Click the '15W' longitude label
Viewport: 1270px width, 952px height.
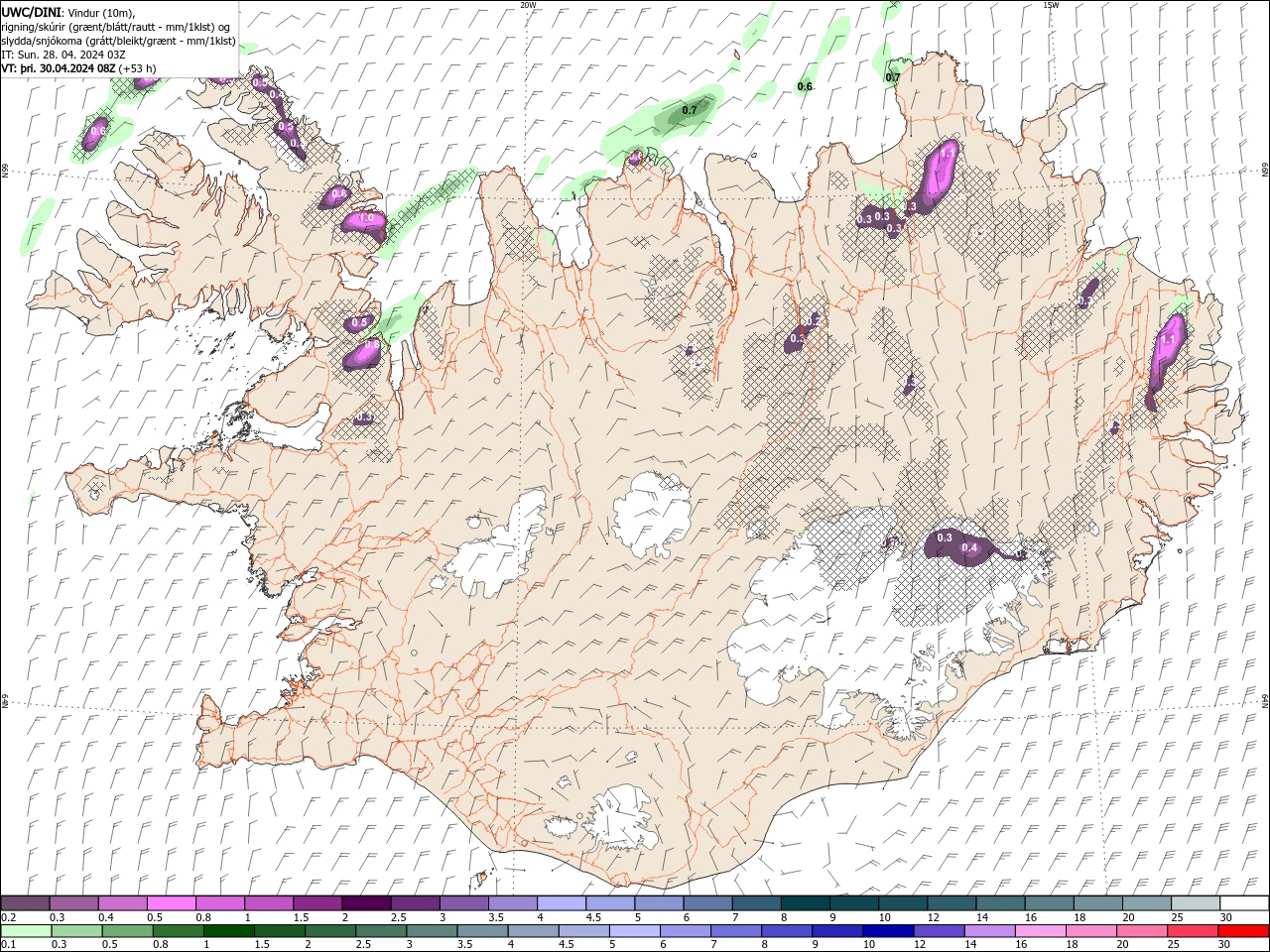coord(1051,5)
